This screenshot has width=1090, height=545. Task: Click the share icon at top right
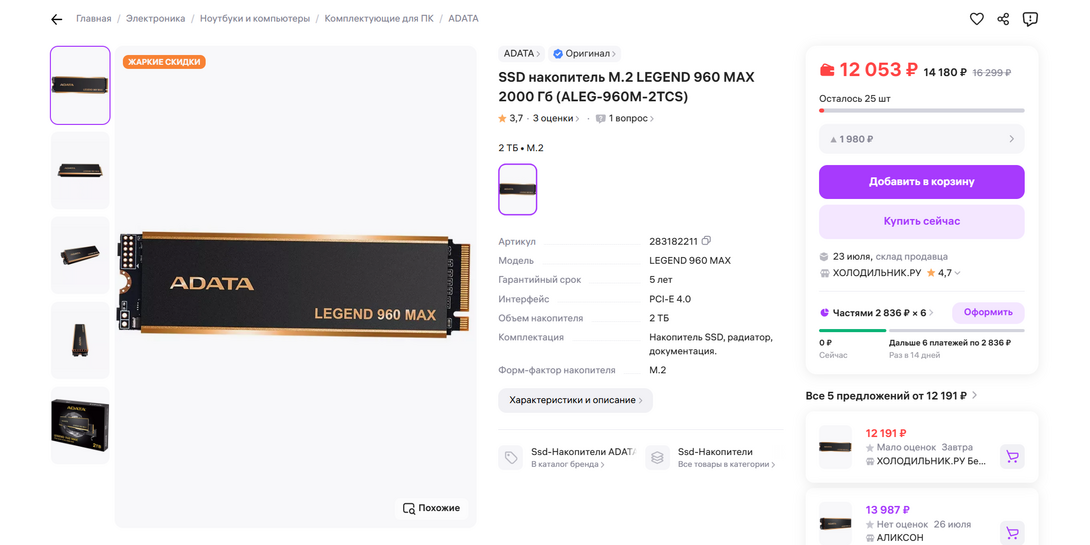tap(1003, 19)
